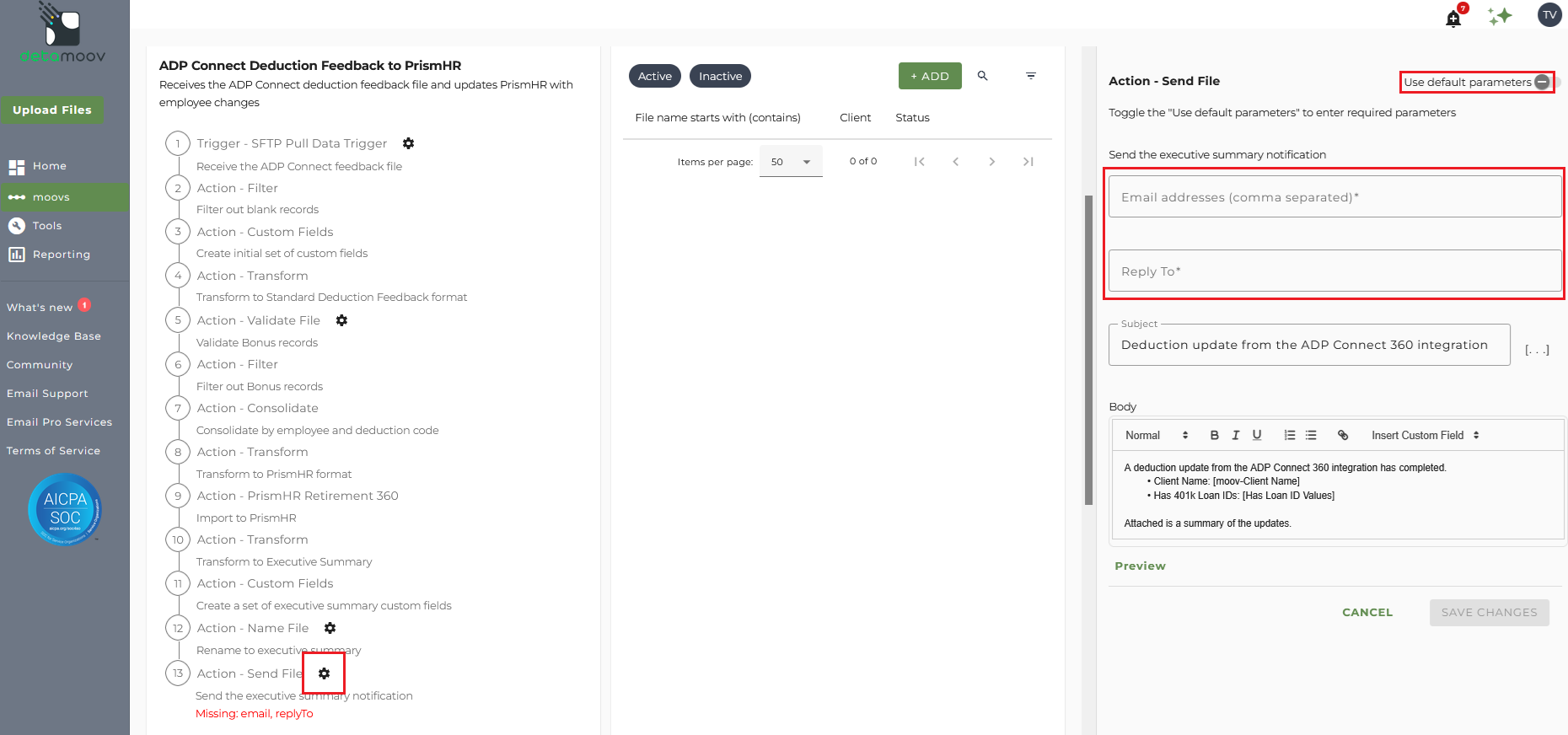The image size is (1568, 735).
Task: Open the sparkle AI assistant icon
Action: tap(1500, 16)
